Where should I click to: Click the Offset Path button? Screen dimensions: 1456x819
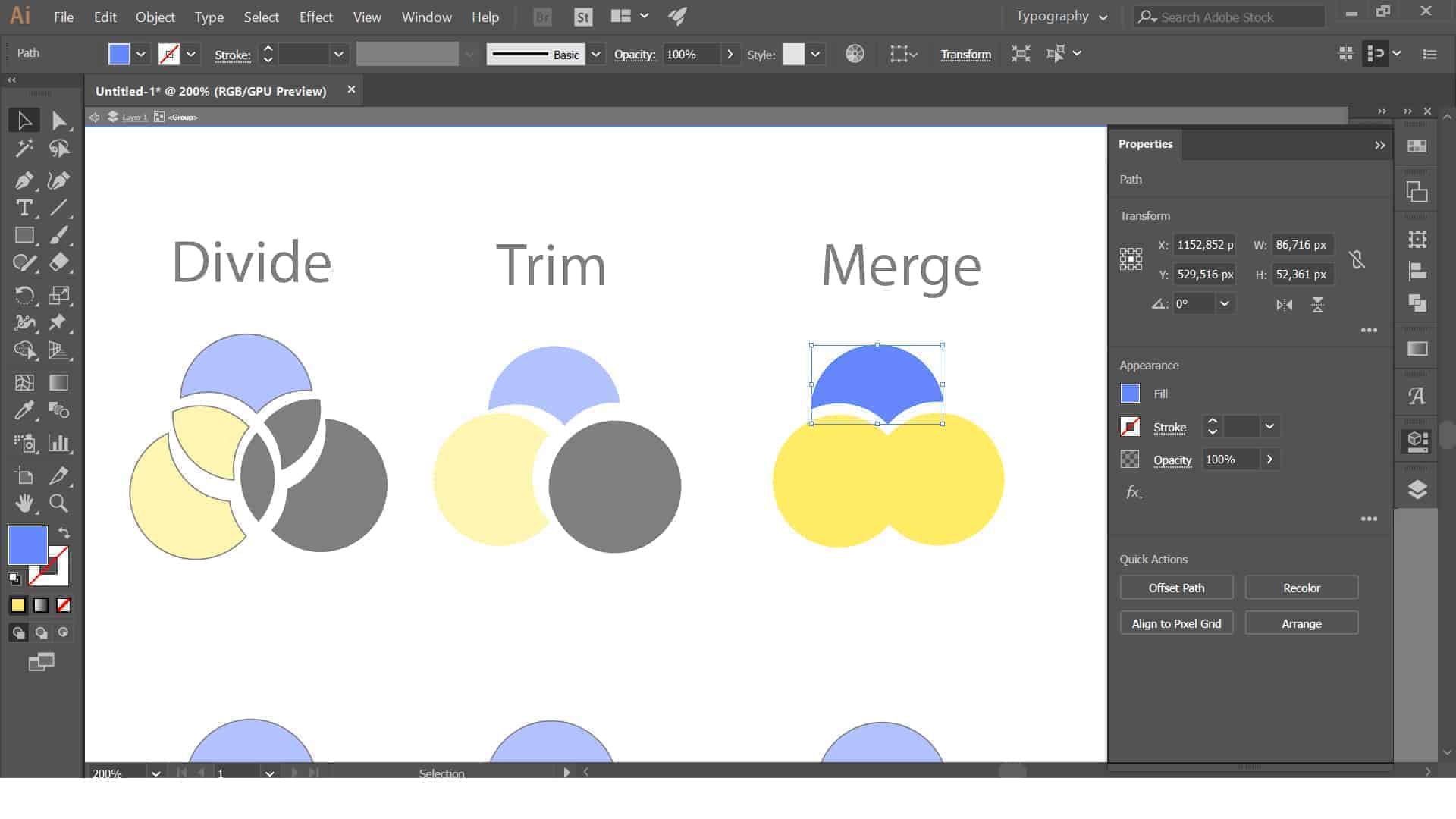(x=1176, y=588)
